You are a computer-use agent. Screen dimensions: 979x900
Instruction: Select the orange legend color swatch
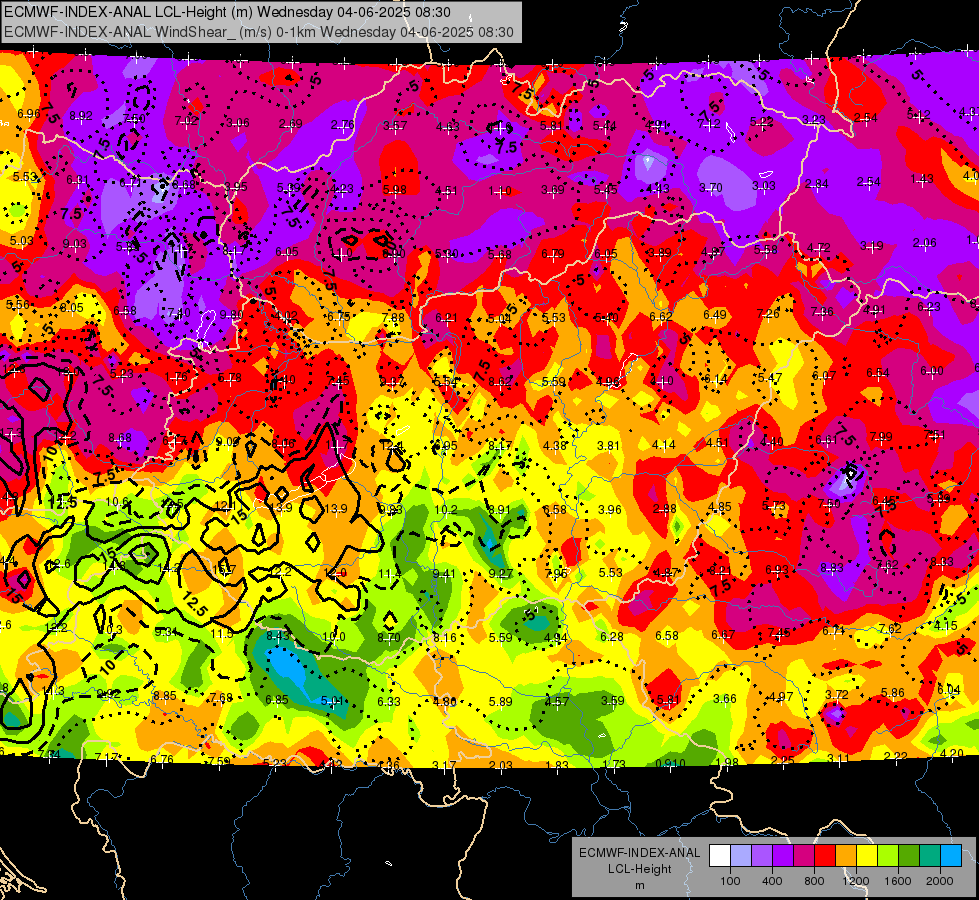[846, 856]
